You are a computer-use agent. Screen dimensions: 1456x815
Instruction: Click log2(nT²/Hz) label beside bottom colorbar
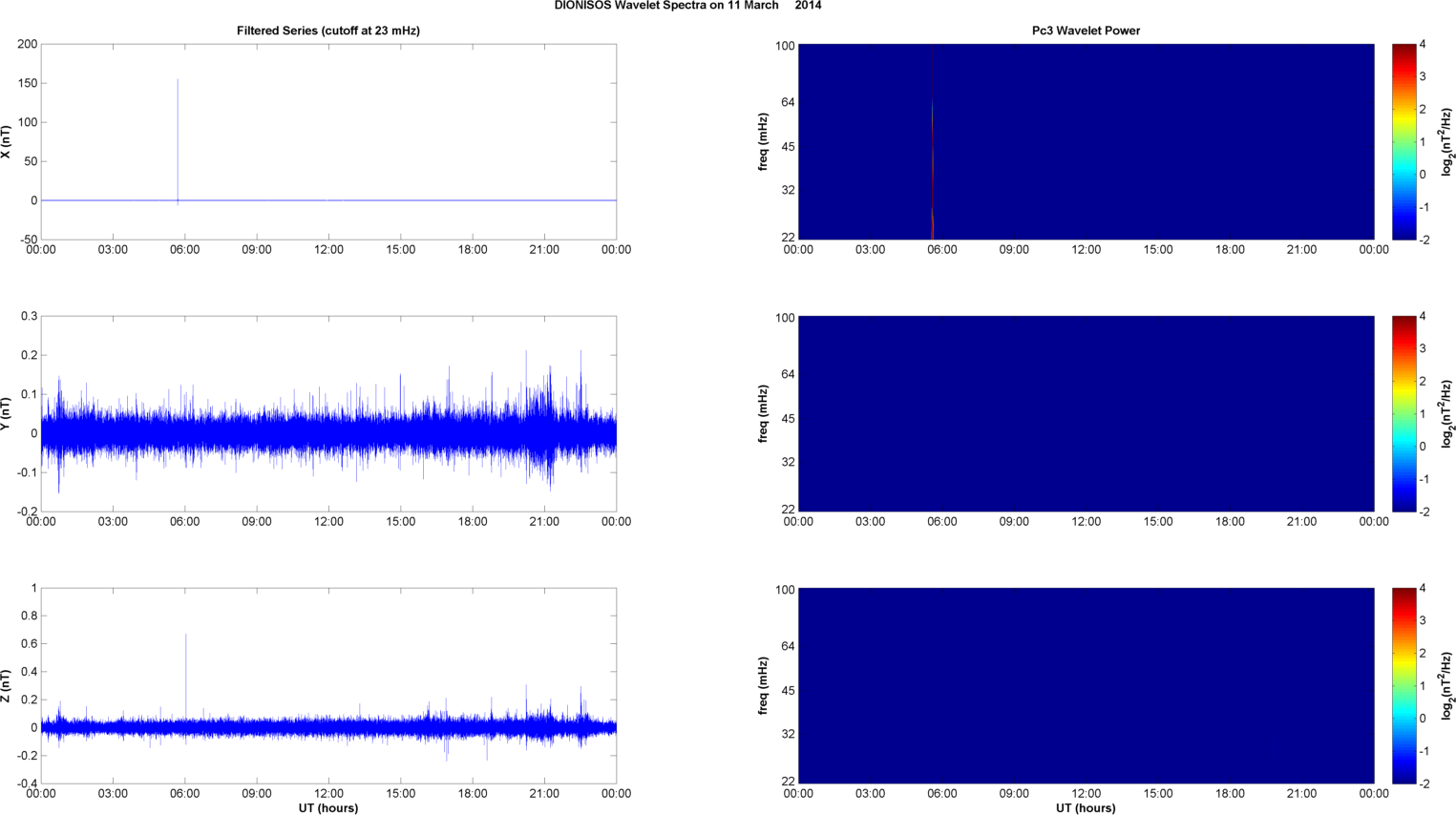click(1447, 686)
